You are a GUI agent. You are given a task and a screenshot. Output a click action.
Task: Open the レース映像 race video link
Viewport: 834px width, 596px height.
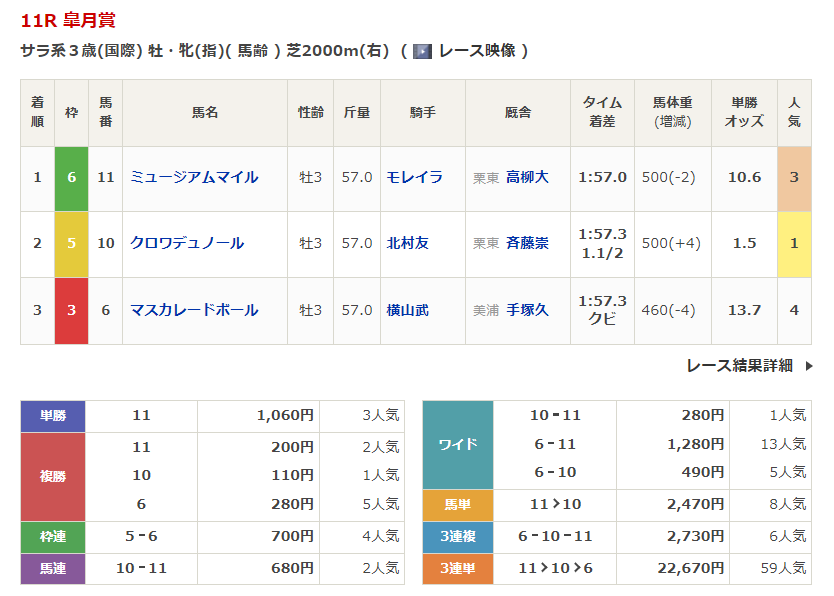pos(477,51)
